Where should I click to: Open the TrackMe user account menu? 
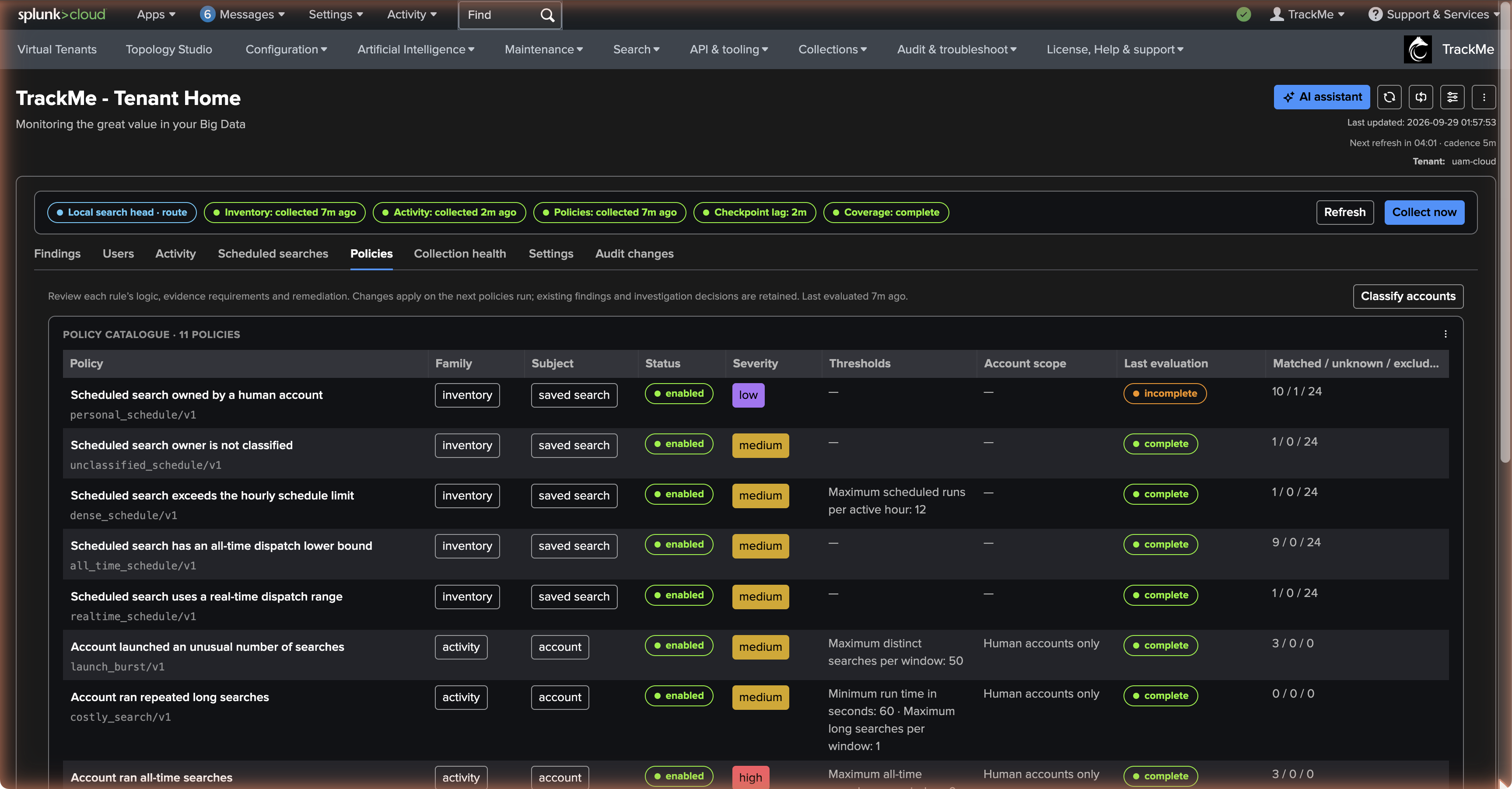point(1307,15)
